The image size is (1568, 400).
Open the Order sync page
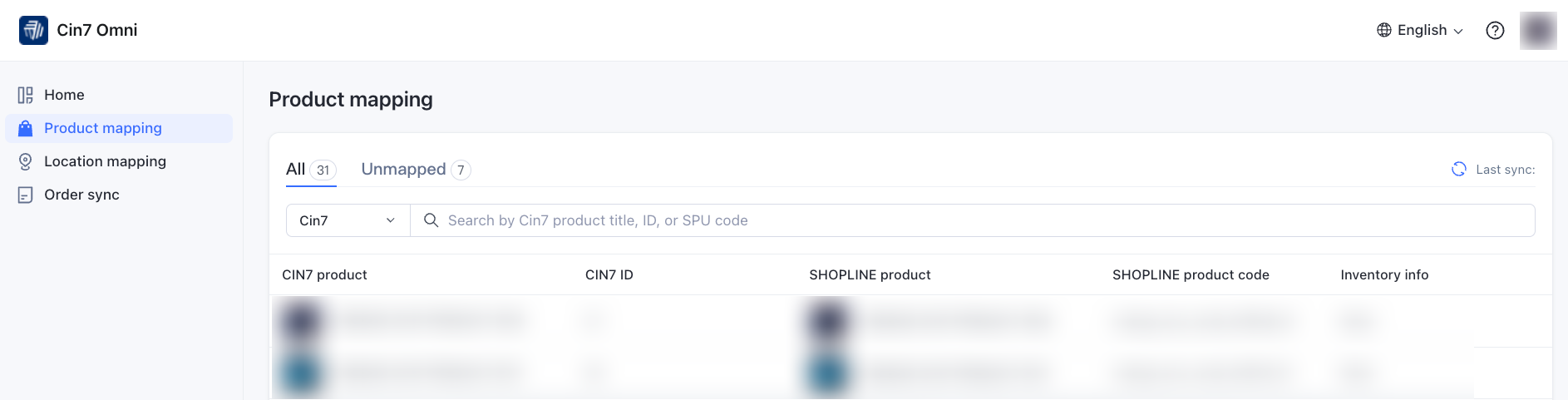click(x=81, y=195)
